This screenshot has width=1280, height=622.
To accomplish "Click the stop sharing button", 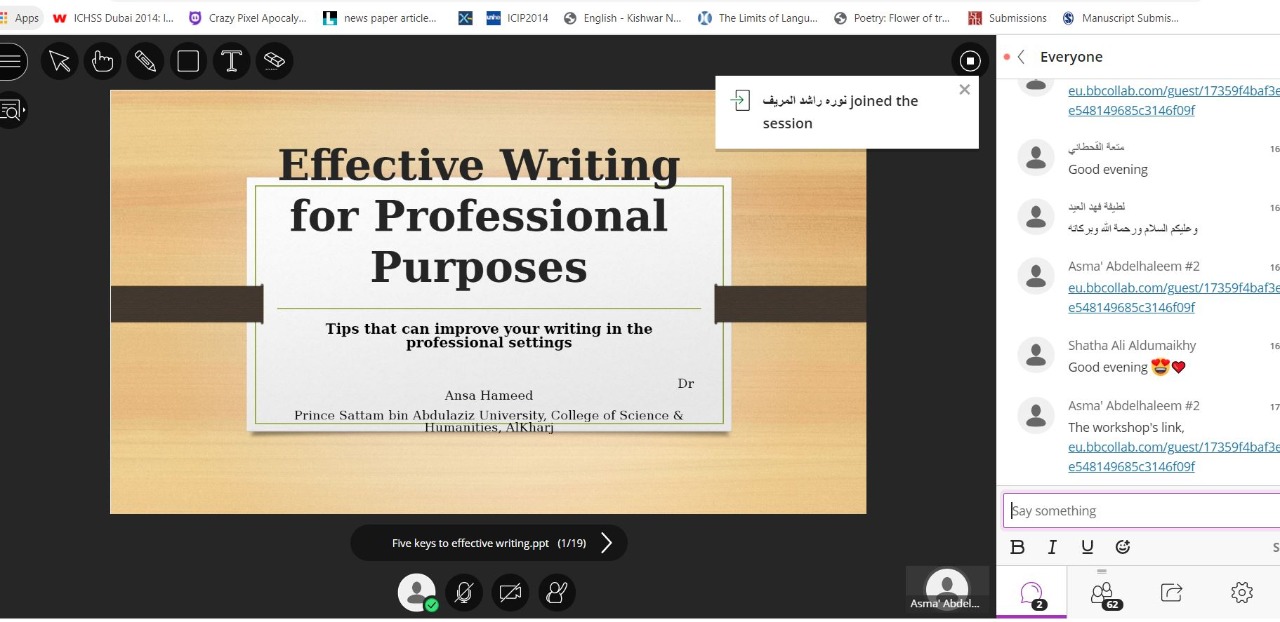I will pos(969,61).
